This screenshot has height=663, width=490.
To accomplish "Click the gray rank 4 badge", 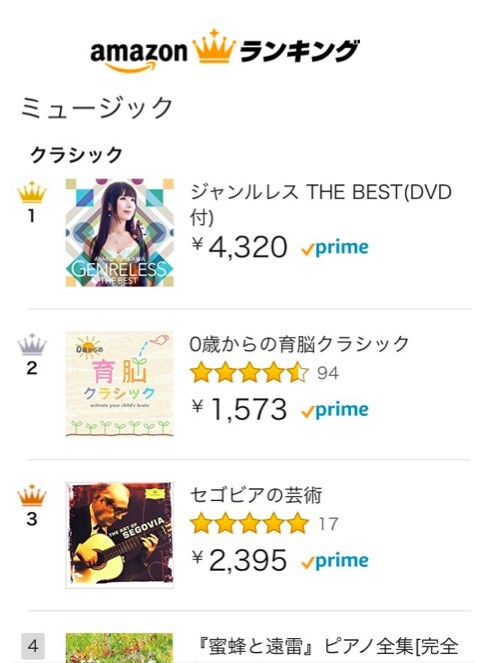I will click(33, 646).
